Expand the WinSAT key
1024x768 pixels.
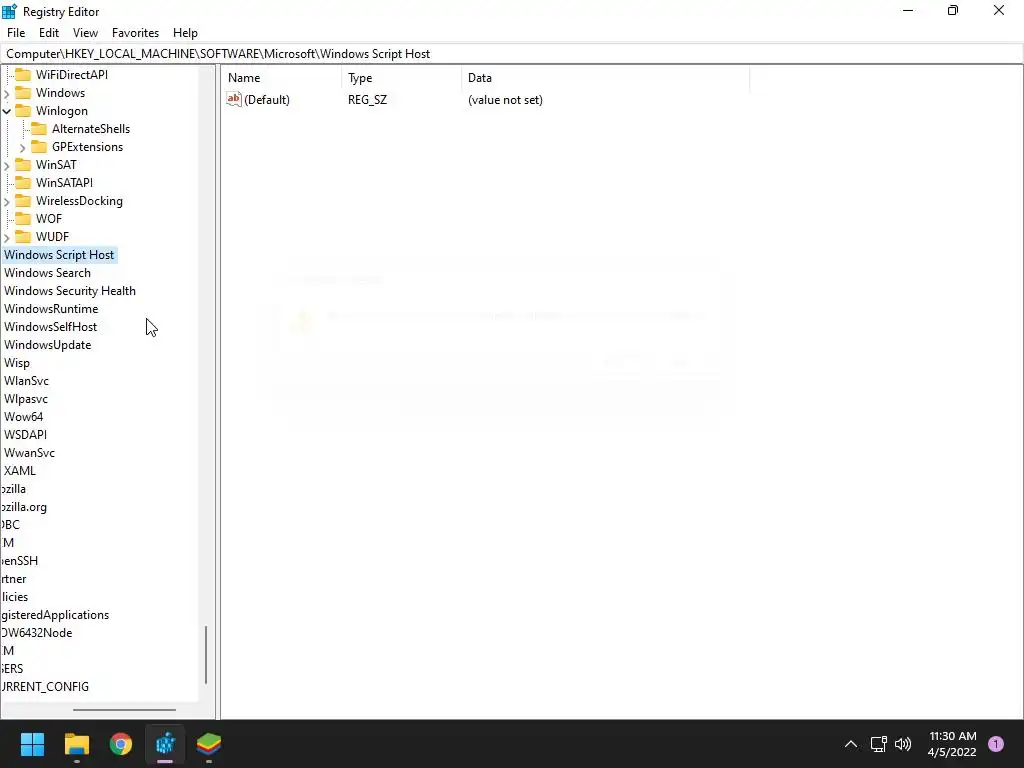7,165
